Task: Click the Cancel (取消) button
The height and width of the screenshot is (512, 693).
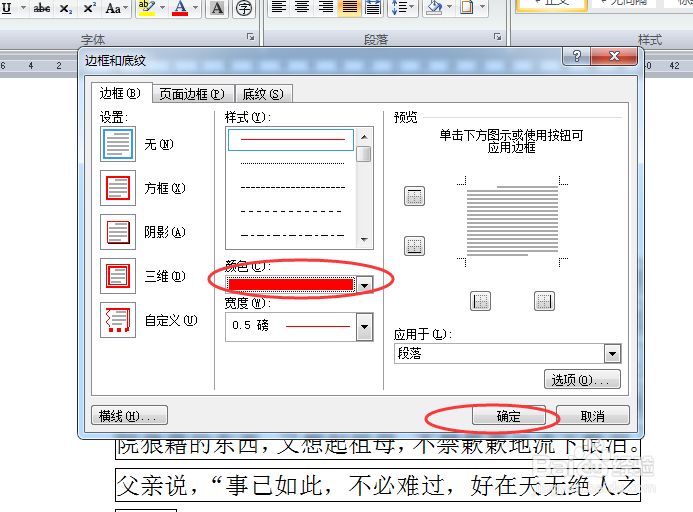Action: pyautogui.click(x=592, y=416)
